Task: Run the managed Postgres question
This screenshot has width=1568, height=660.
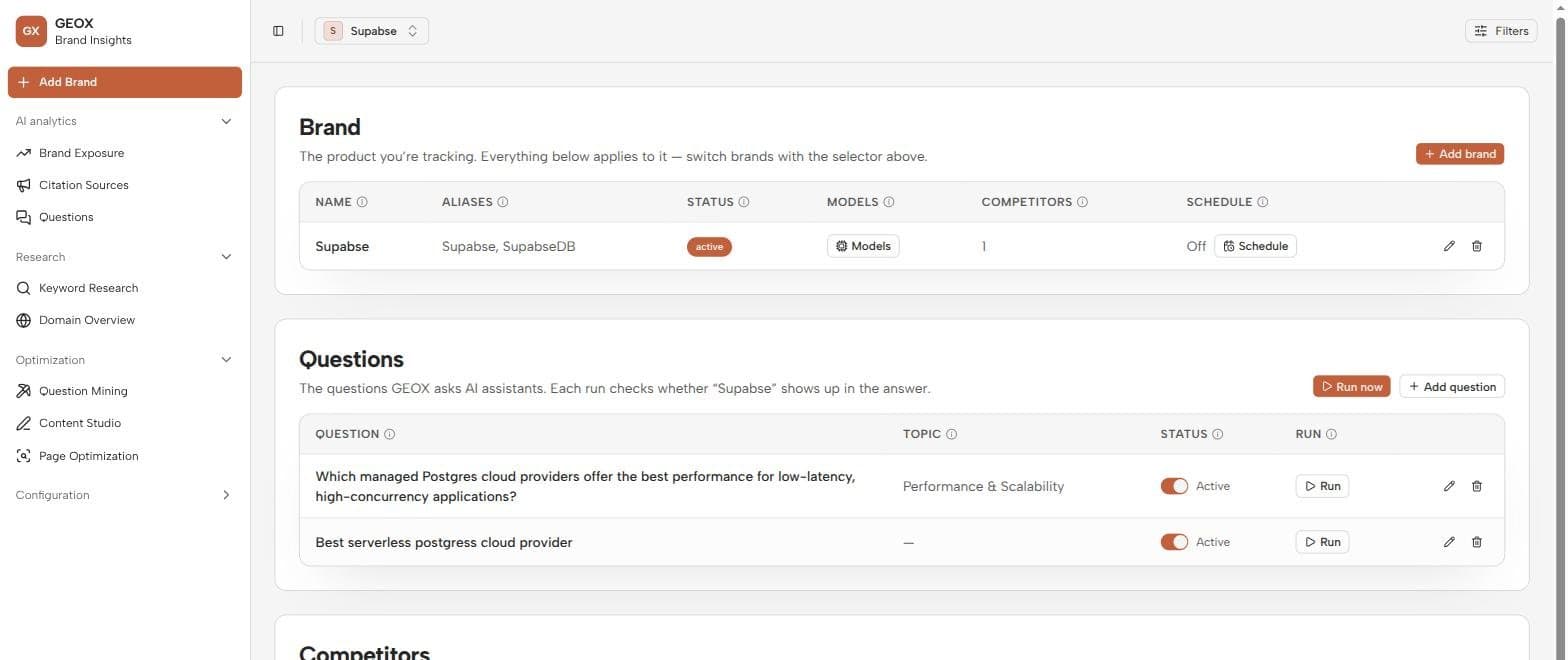Action: 1322,486
